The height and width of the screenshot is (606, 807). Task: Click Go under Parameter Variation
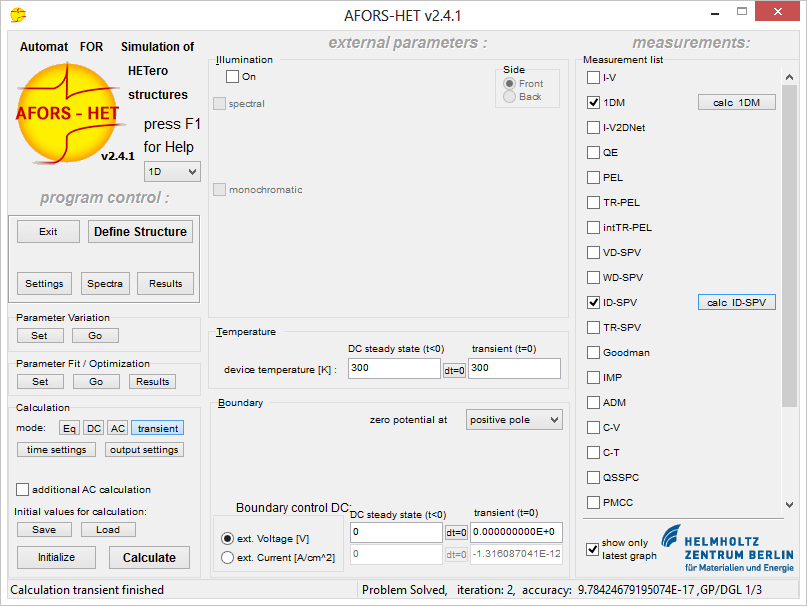[x=95, y=336]
